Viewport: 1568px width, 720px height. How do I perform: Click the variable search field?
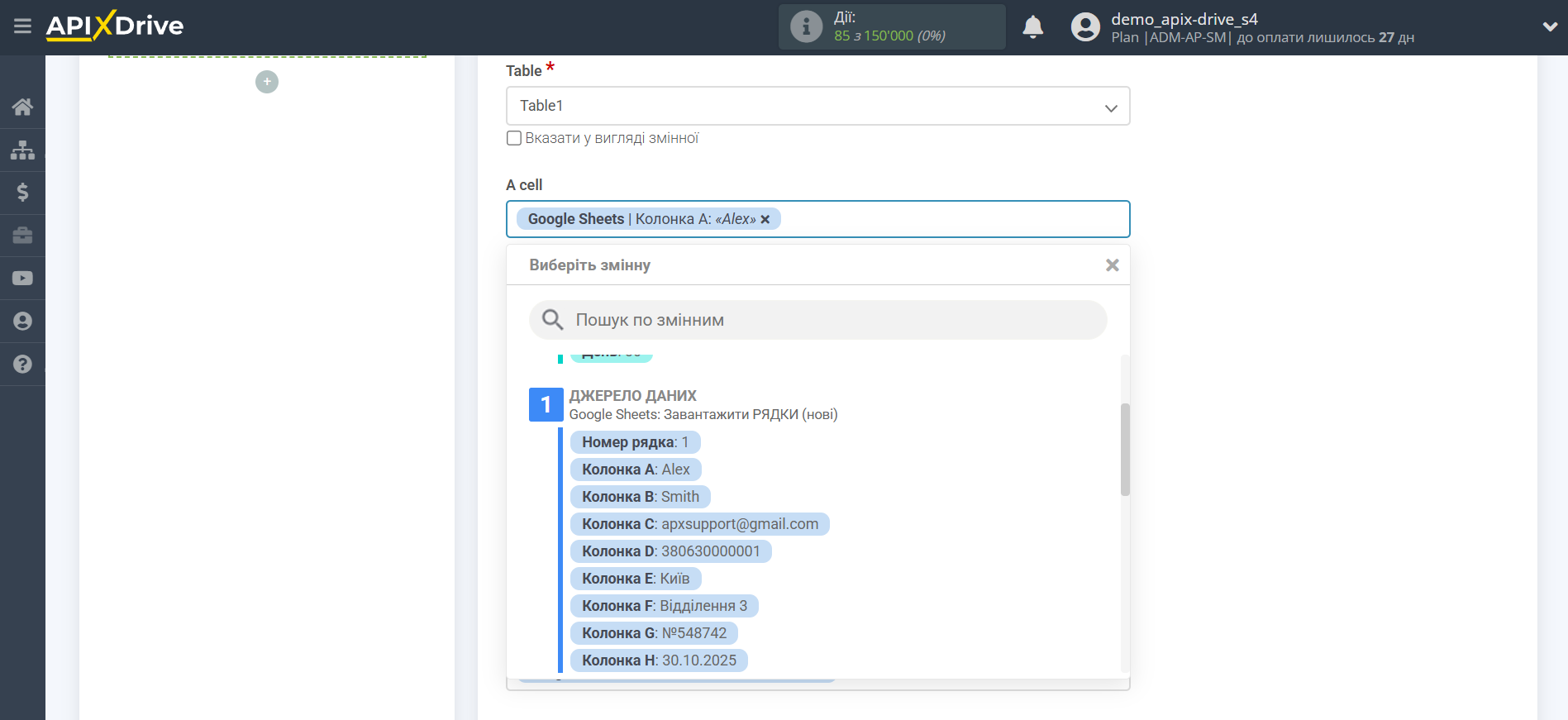coord(817,320)
